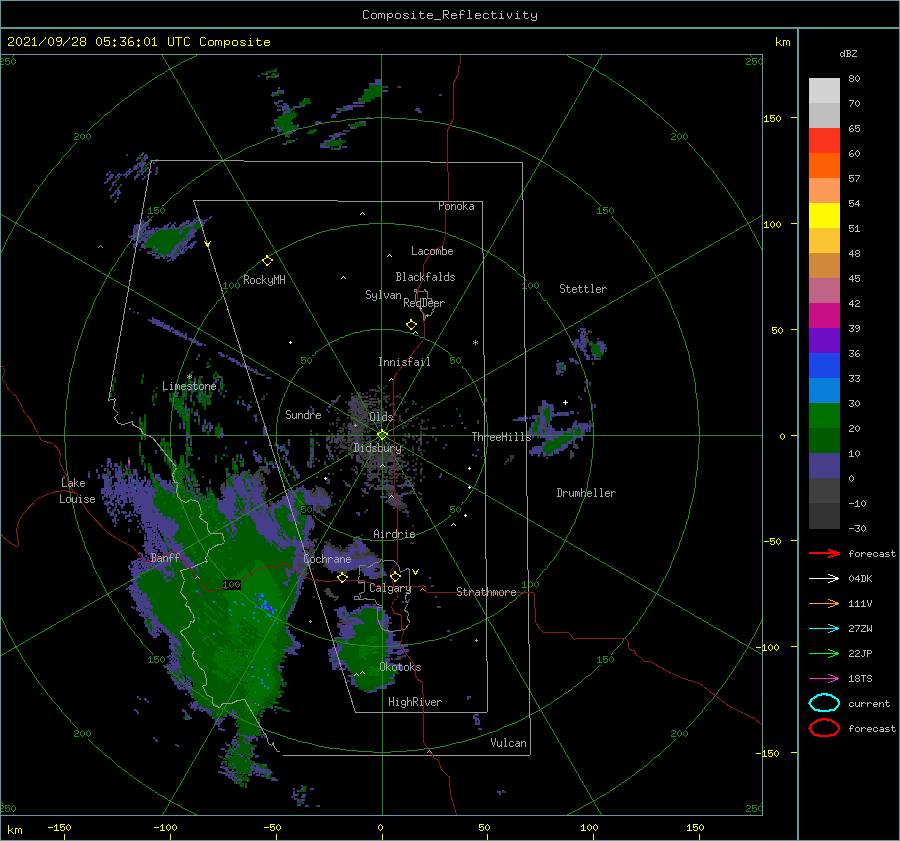This screenshot has height=841, width=900.
Task: Click the Airdrie label
Action: (394, 534)
